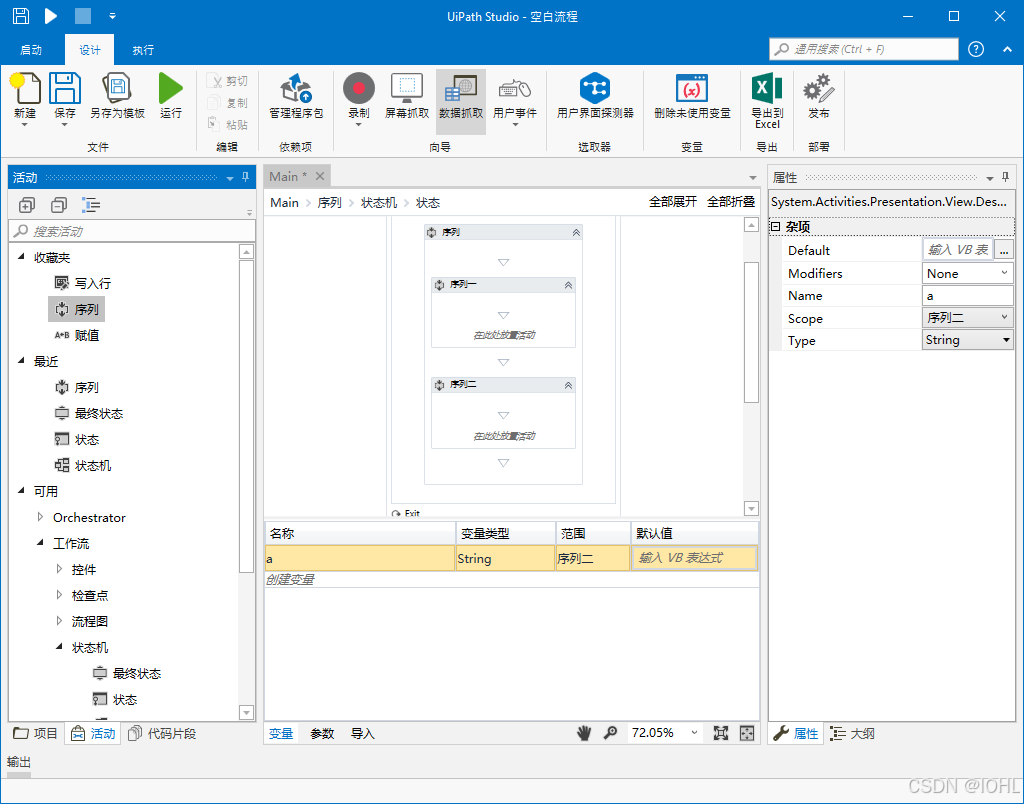The width and height of the screenshot is (1024, 804).
Task: Open the 72.05% zoom dropdown
Action: click(x=694, y=733)
